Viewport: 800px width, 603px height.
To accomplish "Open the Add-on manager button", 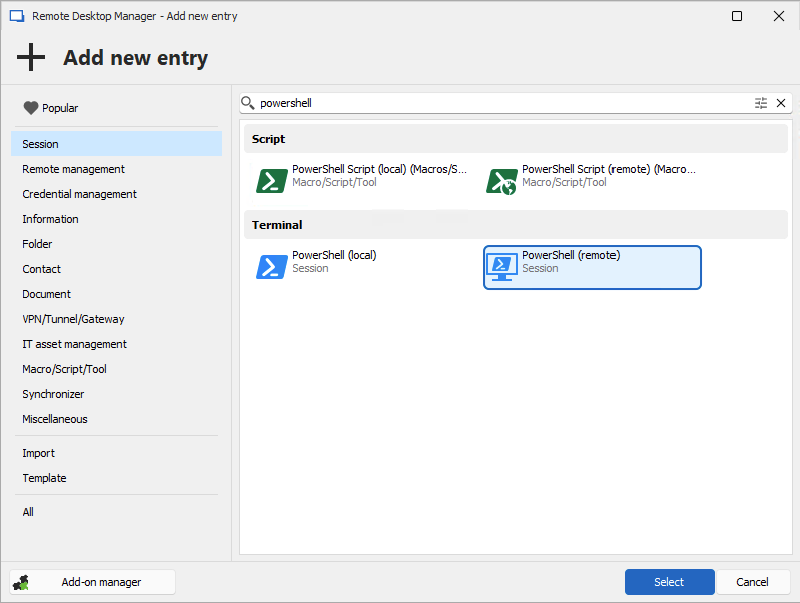I will click(92, 582).
